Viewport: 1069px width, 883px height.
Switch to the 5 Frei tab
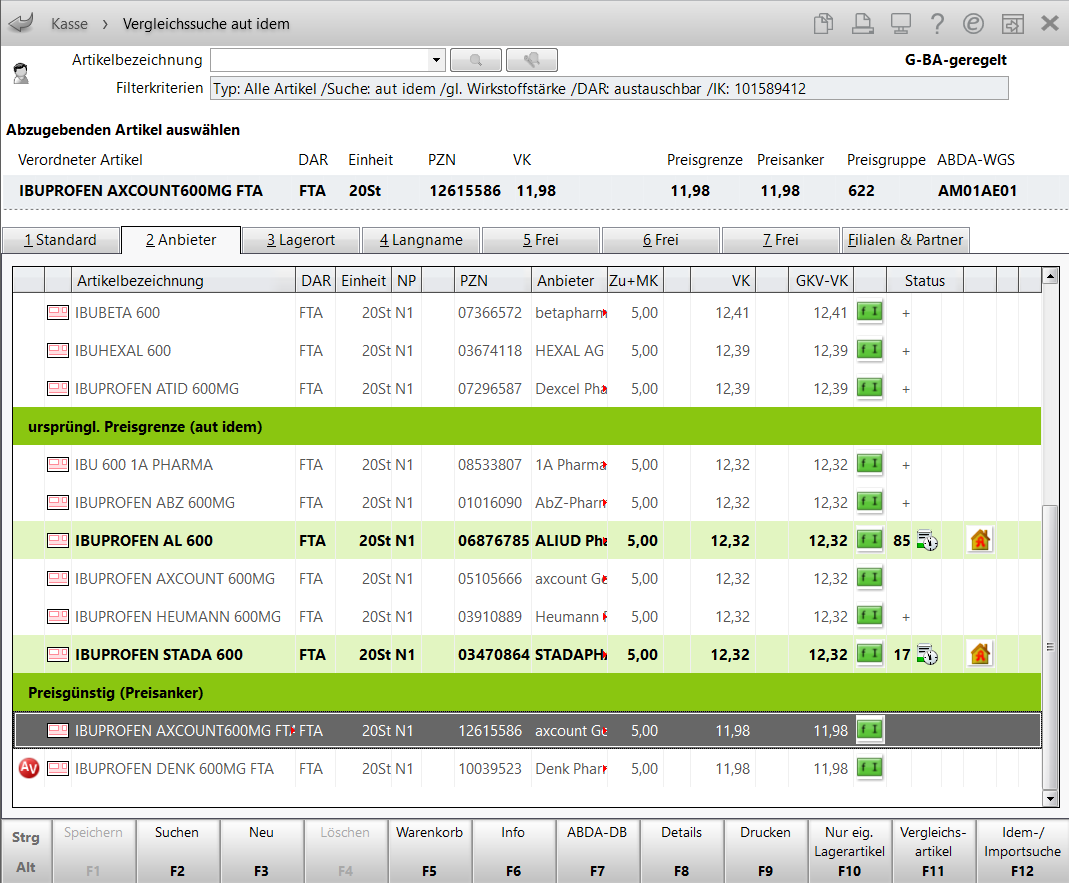(x=541, y=240)
